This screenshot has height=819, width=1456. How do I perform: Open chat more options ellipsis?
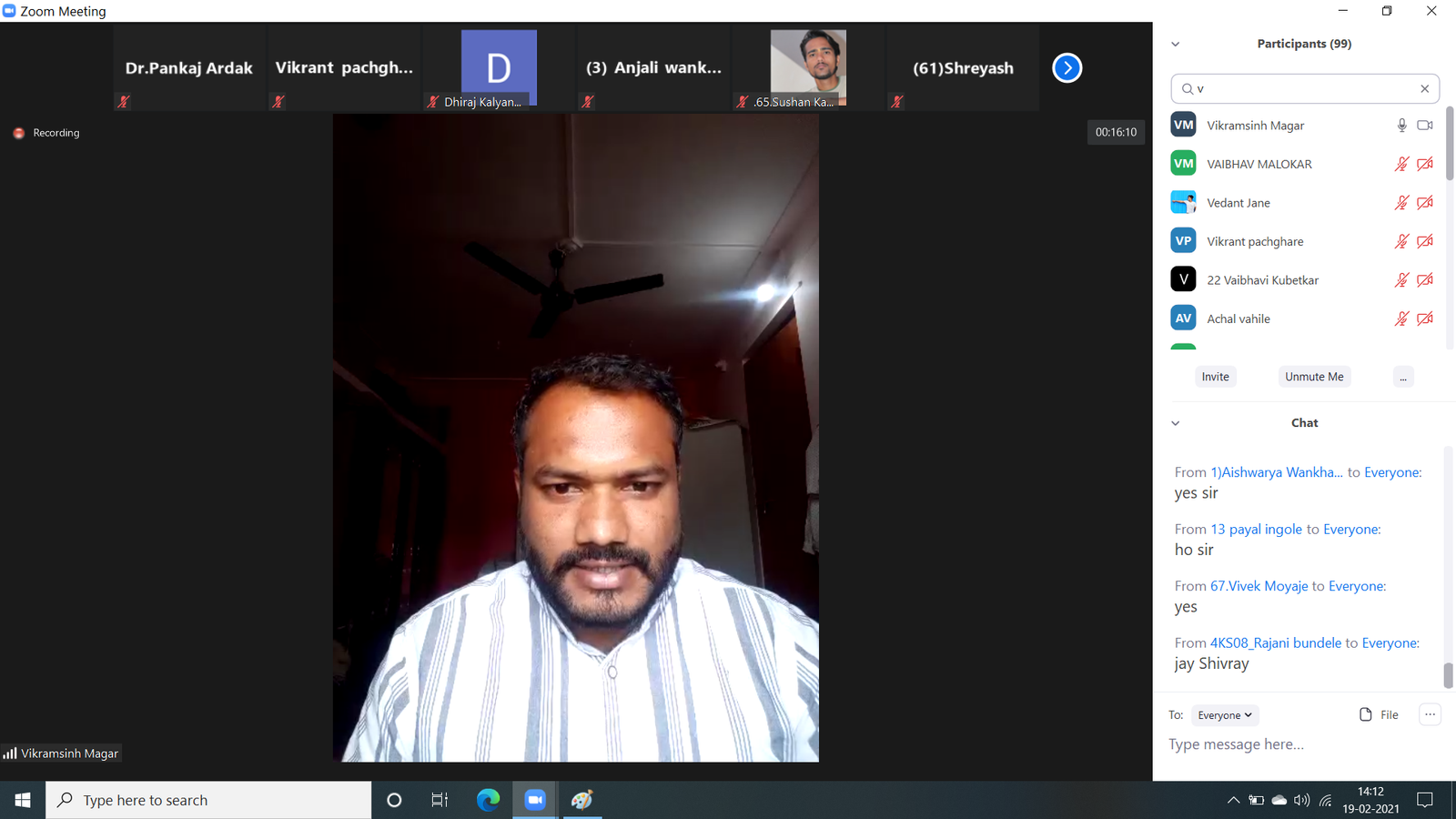[1430, 714]
